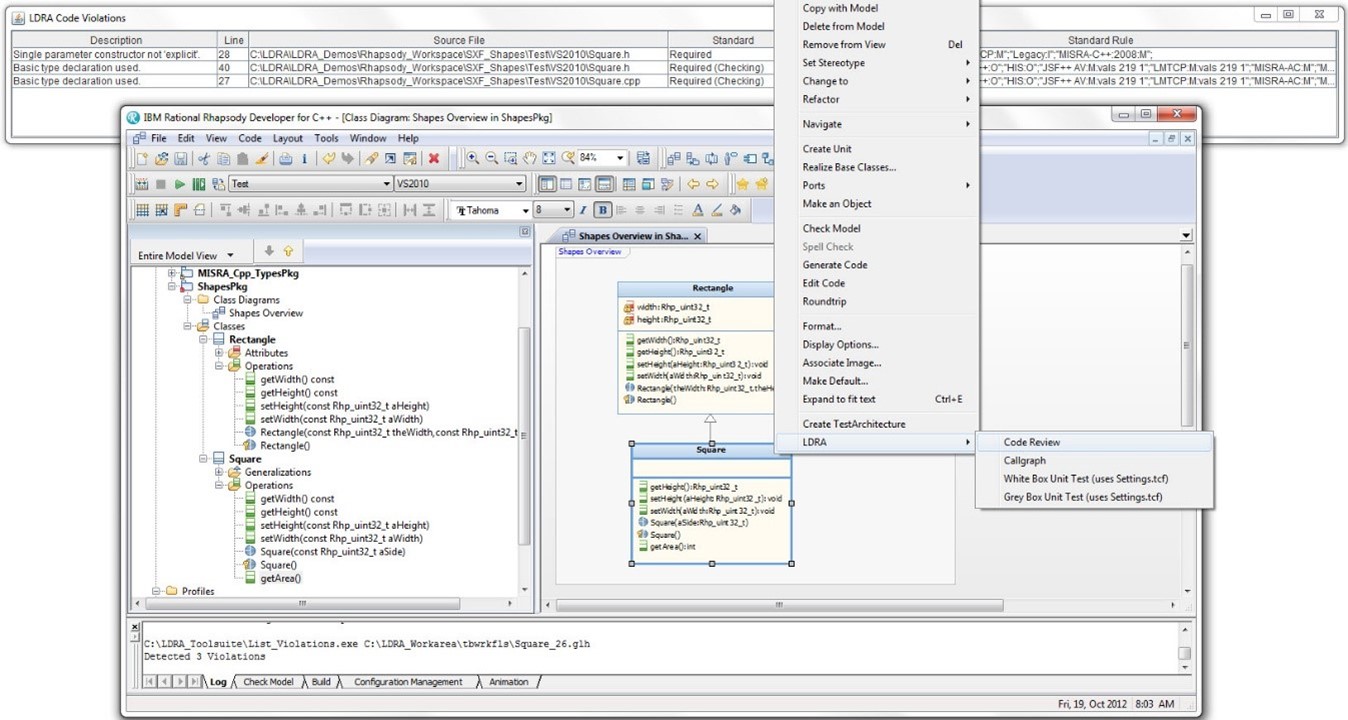Select the Pan hand tool
Screen dimensions: 1348x720
pos(530,158)
